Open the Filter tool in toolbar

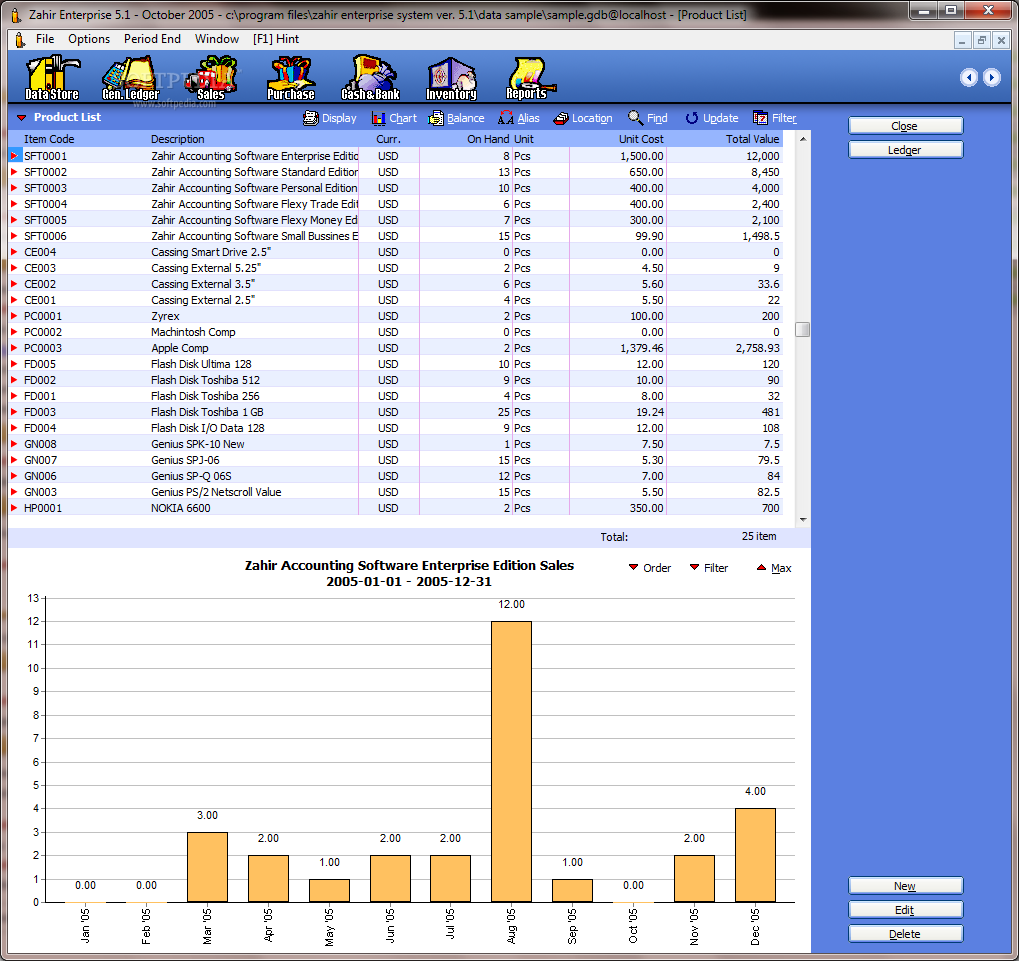click(775, 118)
